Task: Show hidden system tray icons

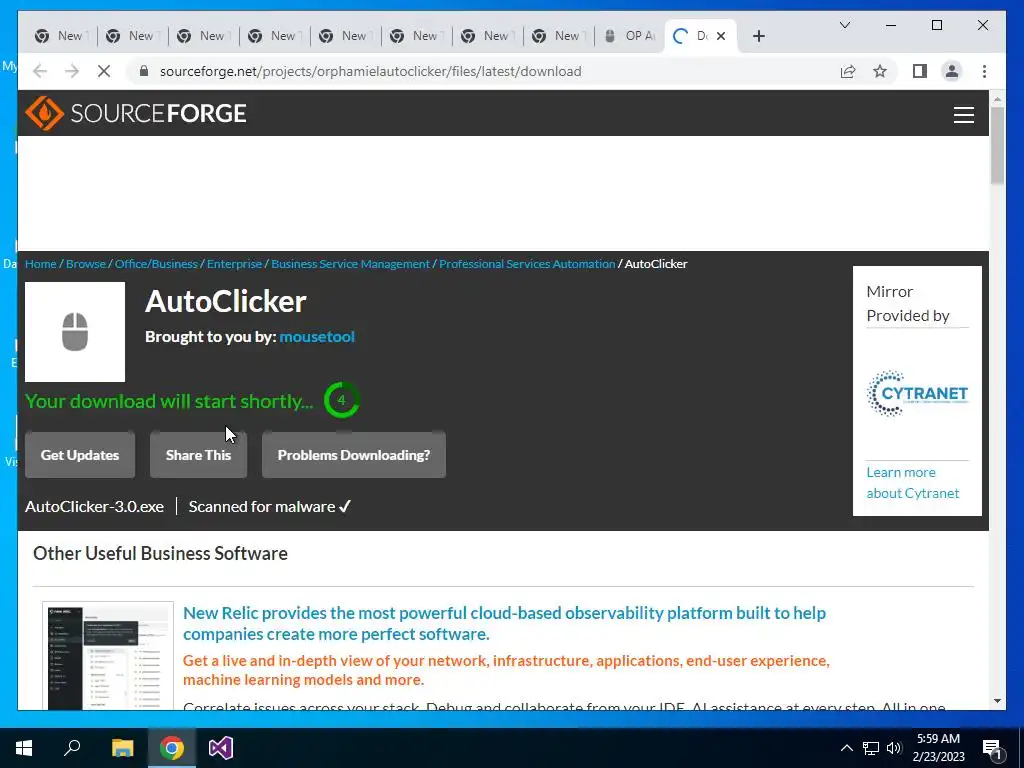Action: click(846, 748)
